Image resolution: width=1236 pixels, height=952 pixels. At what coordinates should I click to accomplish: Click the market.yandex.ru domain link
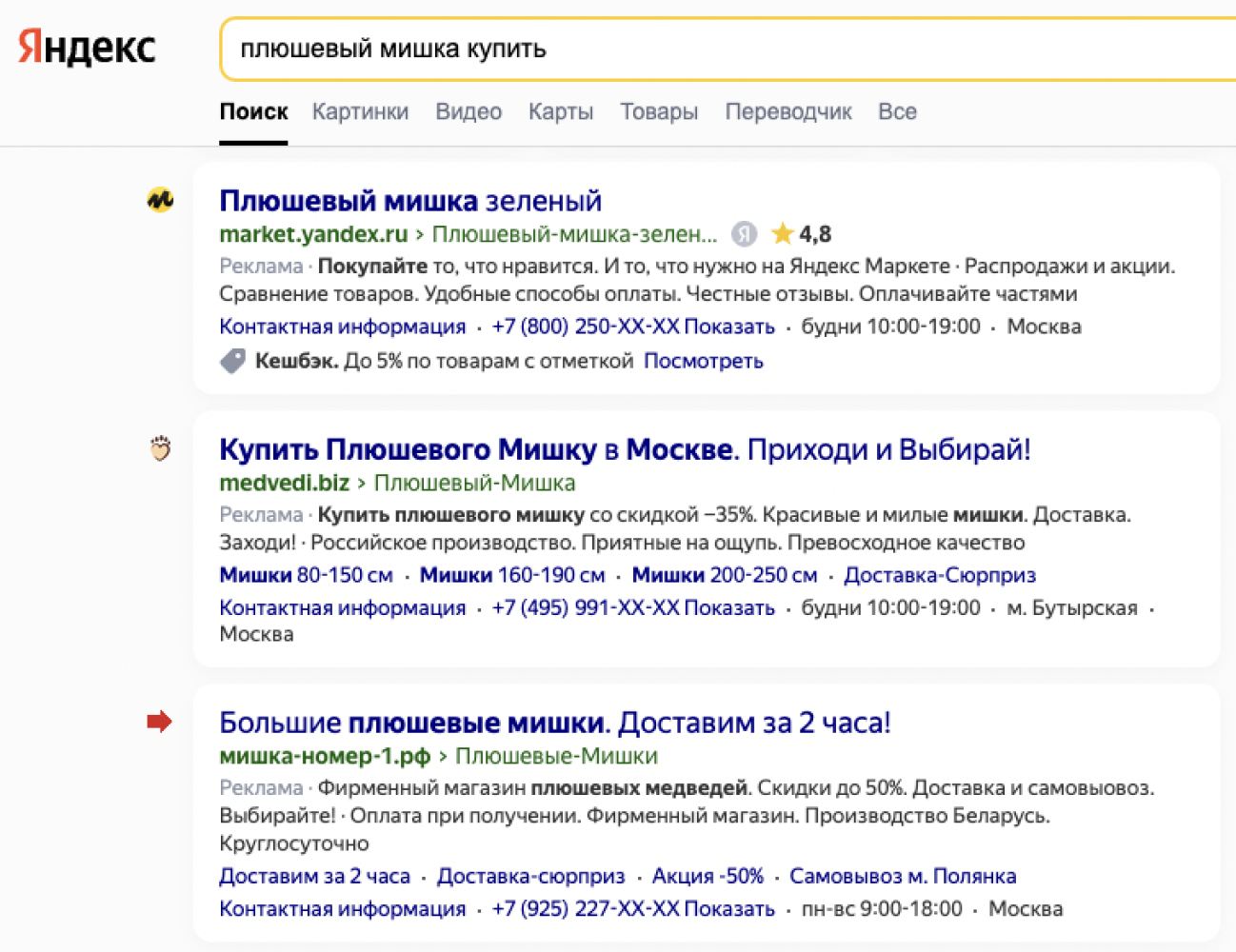click(313, 234)
